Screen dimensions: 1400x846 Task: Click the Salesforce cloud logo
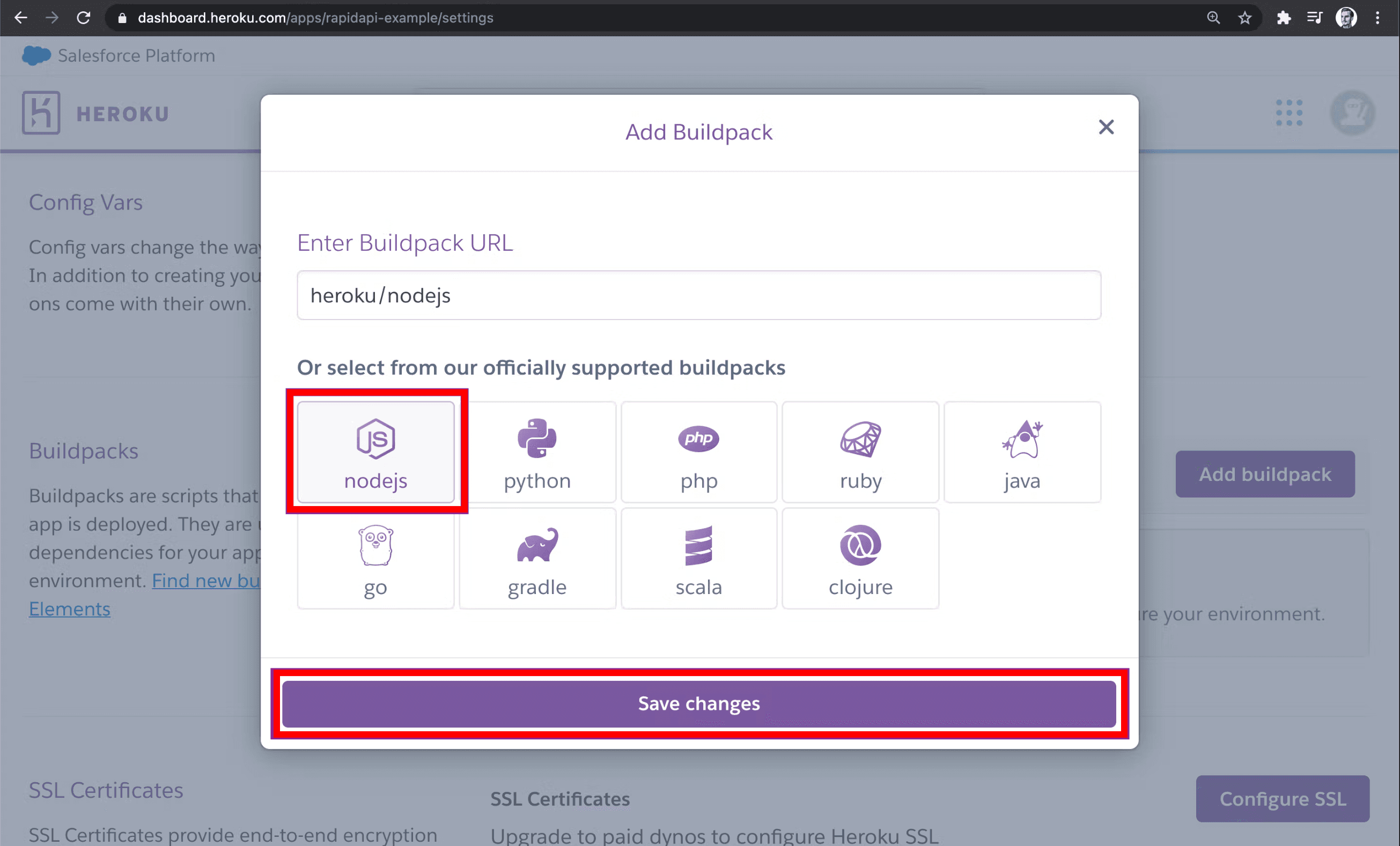coord(36,55)
